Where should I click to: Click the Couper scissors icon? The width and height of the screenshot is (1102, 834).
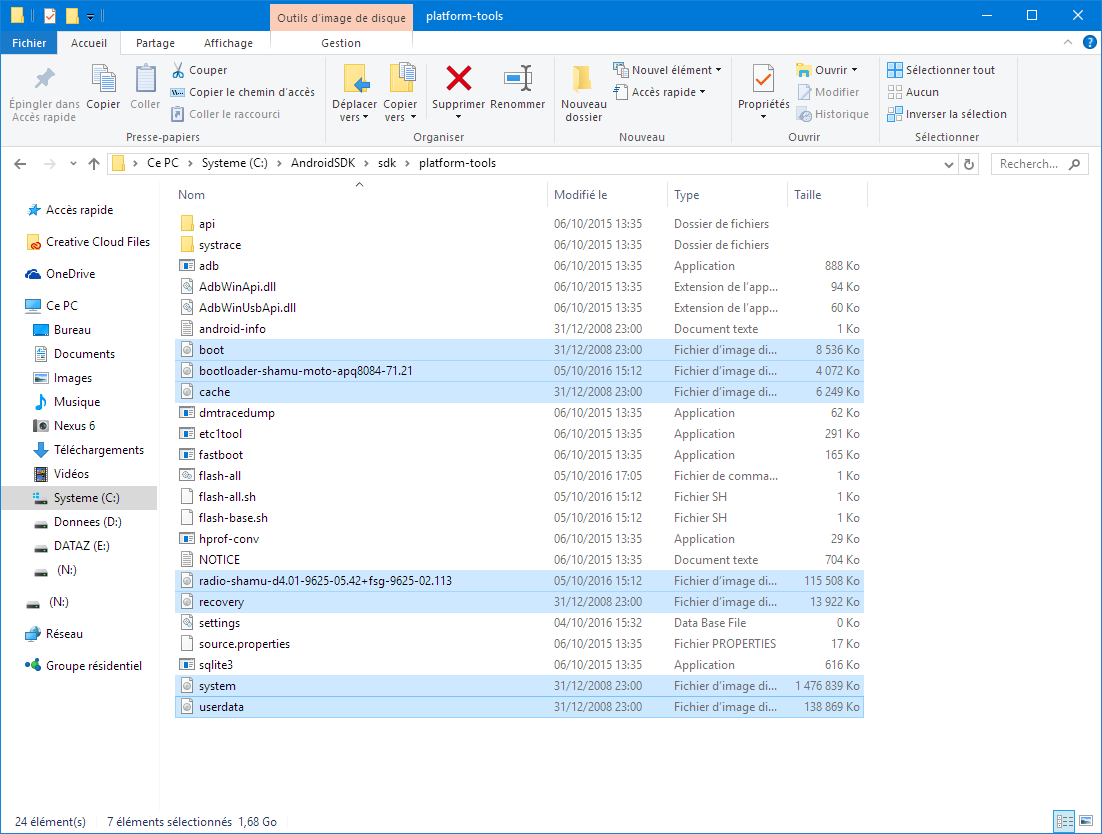click(x=178, y=70)
